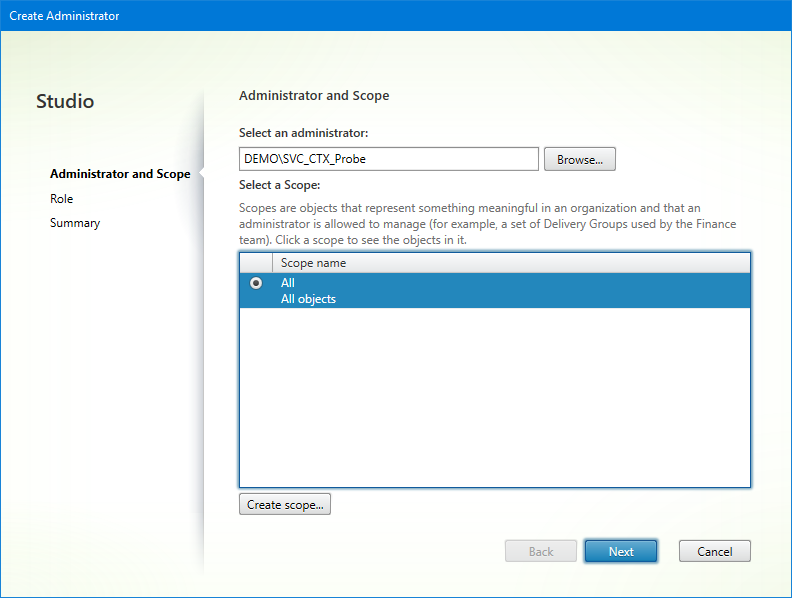
Task: Click the Create Administrator title bar
Action: tap(64, 15)
